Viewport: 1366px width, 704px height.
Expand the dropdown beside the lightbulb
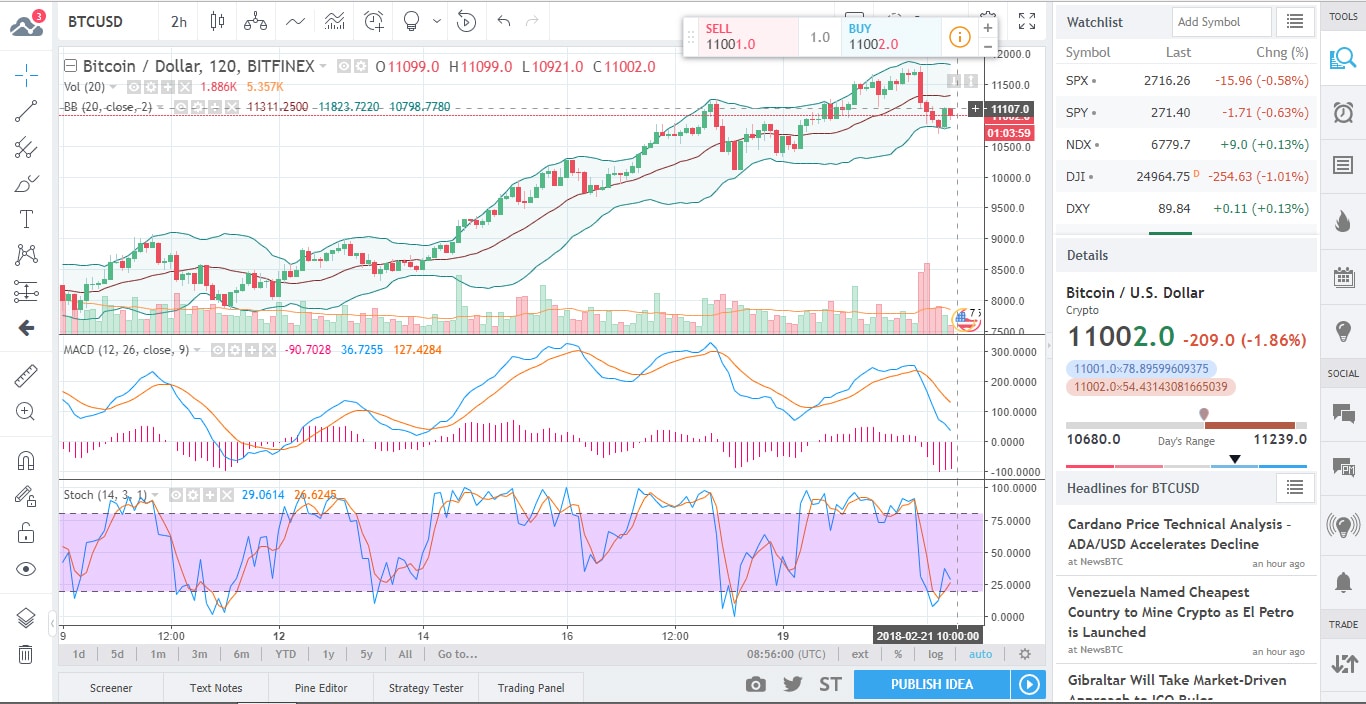436,20
